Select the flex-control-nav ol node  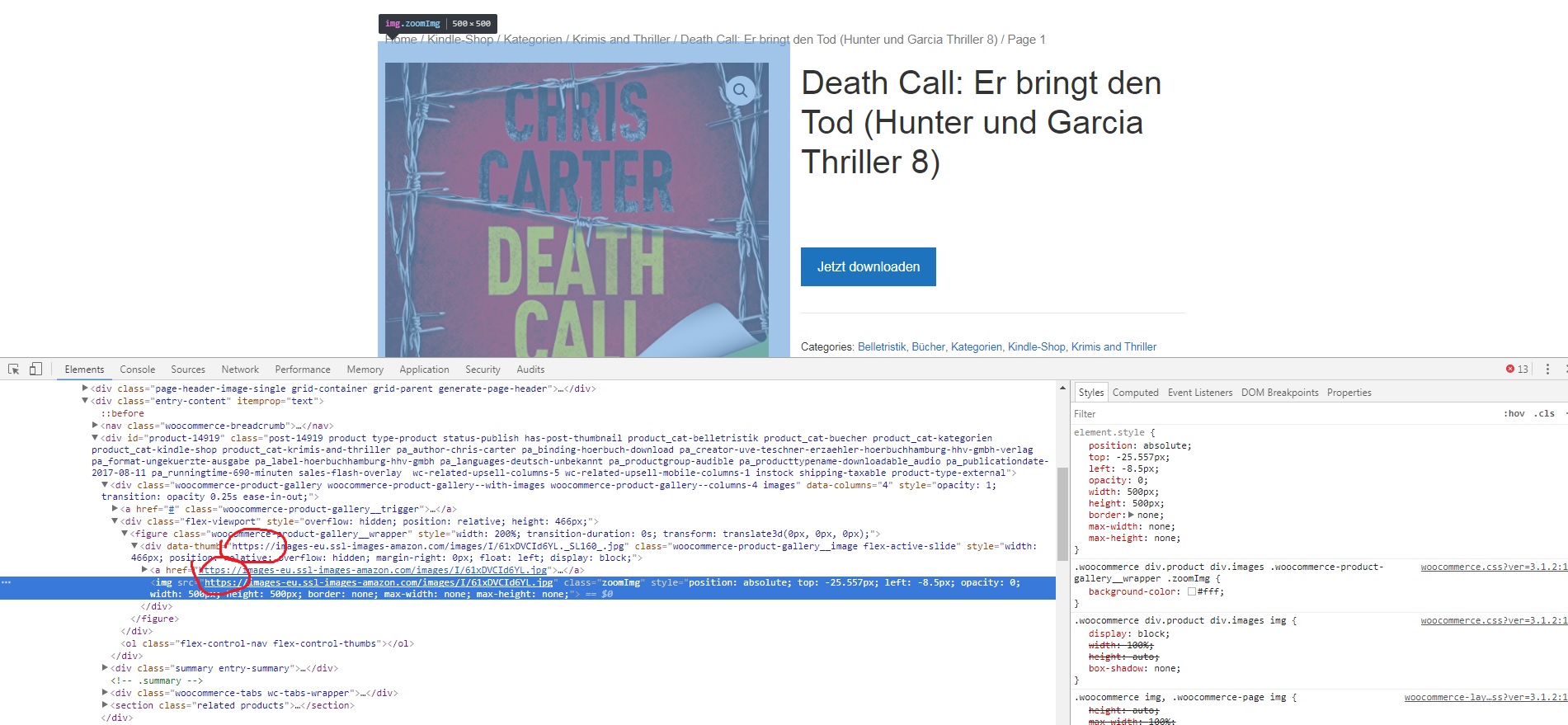(x=268, y=643)
